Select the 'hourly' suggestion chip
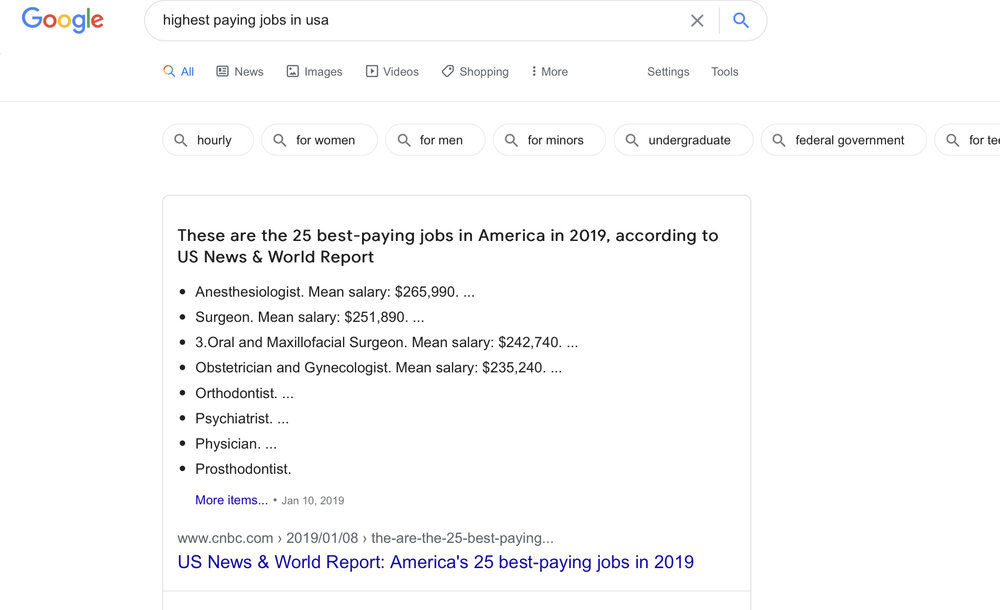The image size is (1000, 610). (x=208, y=140)
